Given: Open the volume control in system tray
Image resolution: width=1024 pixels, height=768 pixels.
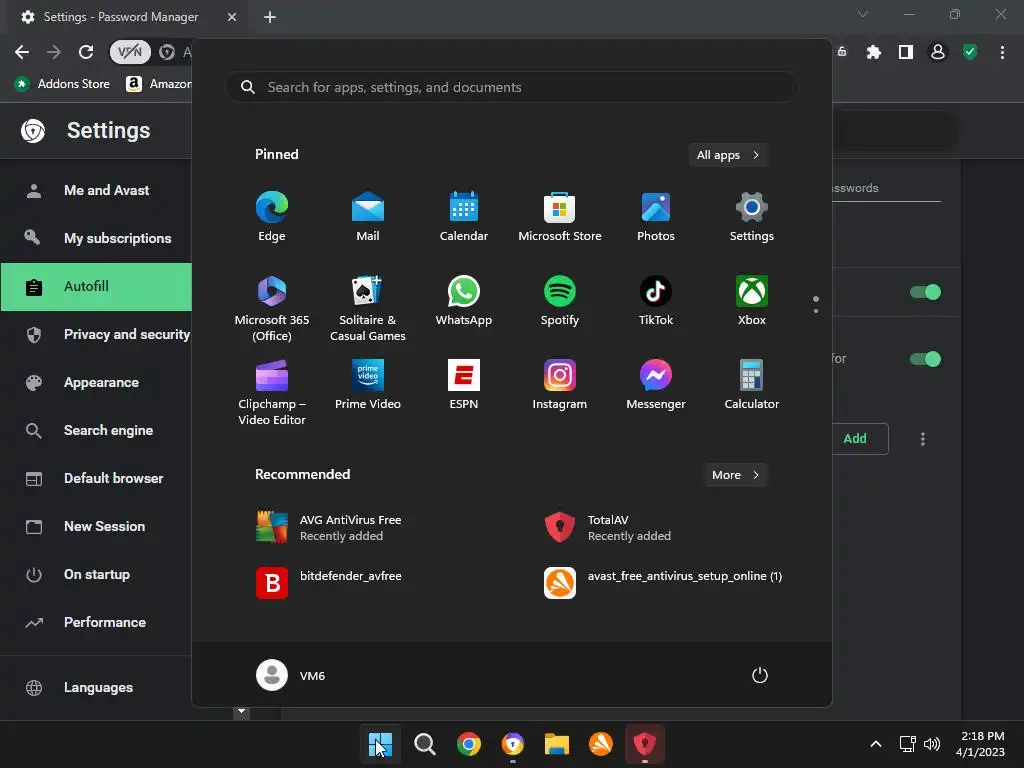Looking at the screenshot, I should tap(932, 744).
